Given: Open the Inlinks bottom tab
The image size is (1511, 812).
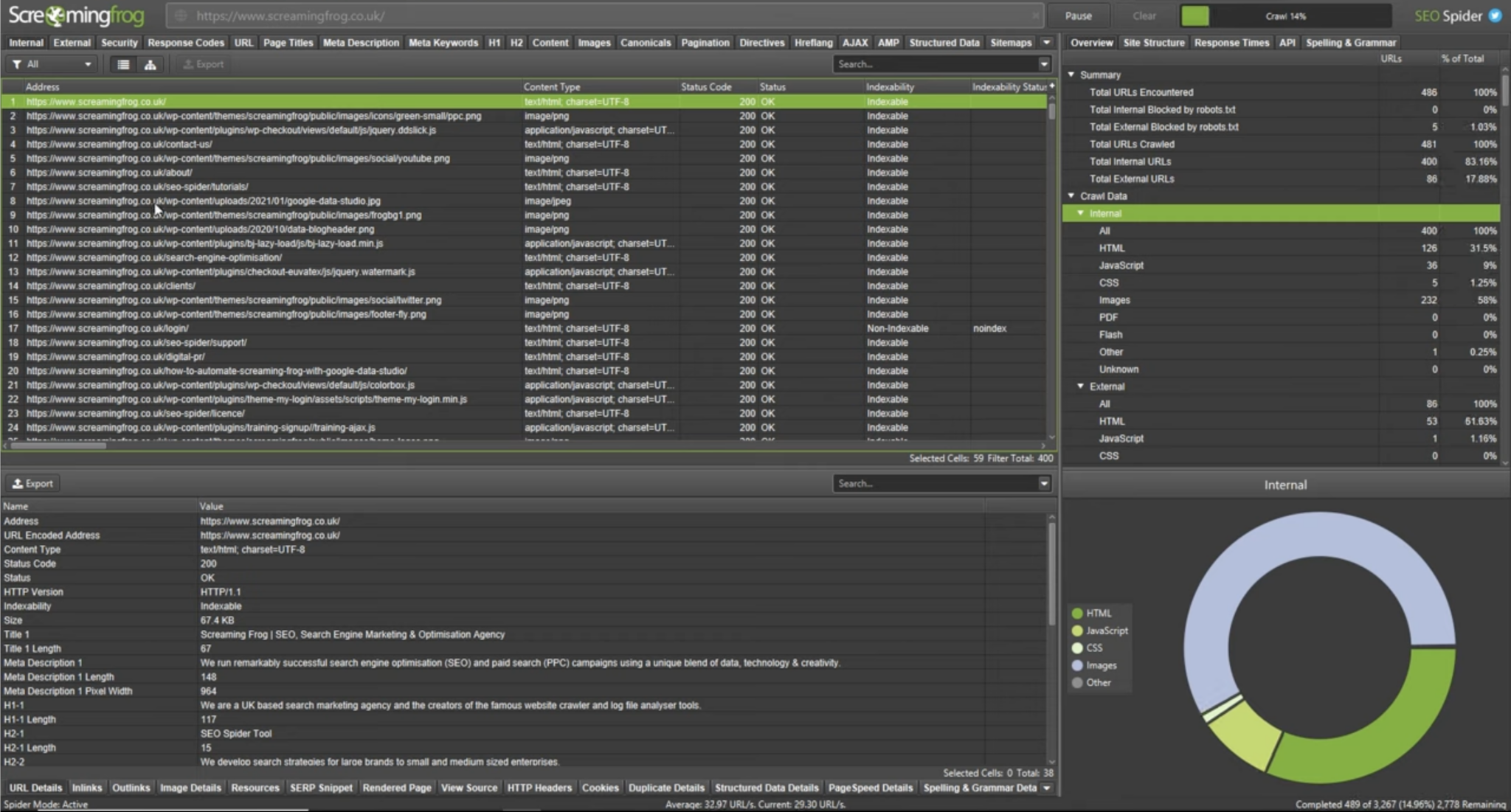Looking at the screenshot, I should (87, 788).
